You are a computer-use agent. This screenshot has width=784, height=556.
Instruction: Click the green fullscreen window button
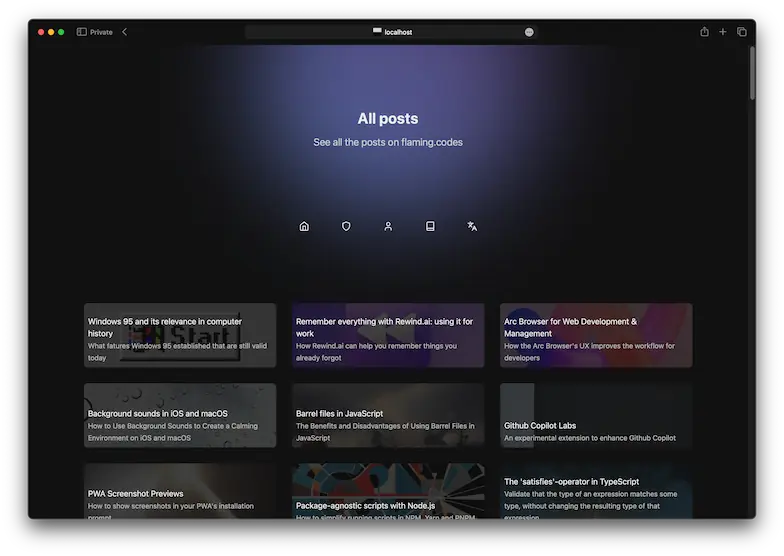click(61, 32)
